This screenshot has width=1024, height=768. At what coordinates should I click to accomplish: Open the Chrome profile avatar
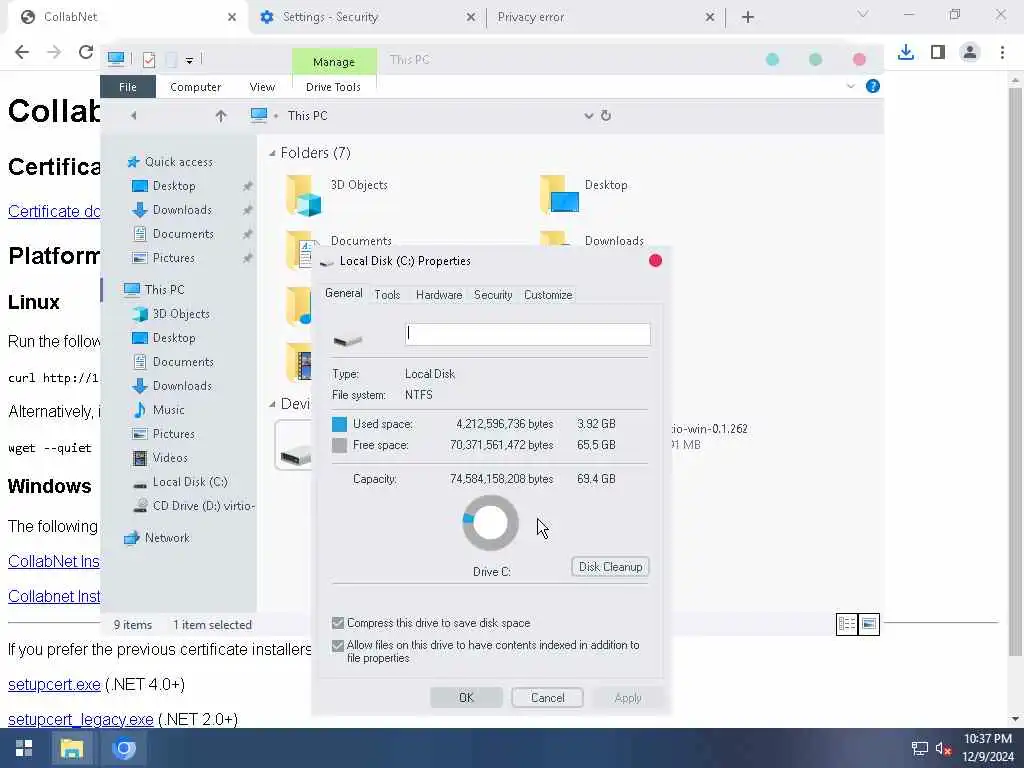pyautogui.click(x=970, y=52)
